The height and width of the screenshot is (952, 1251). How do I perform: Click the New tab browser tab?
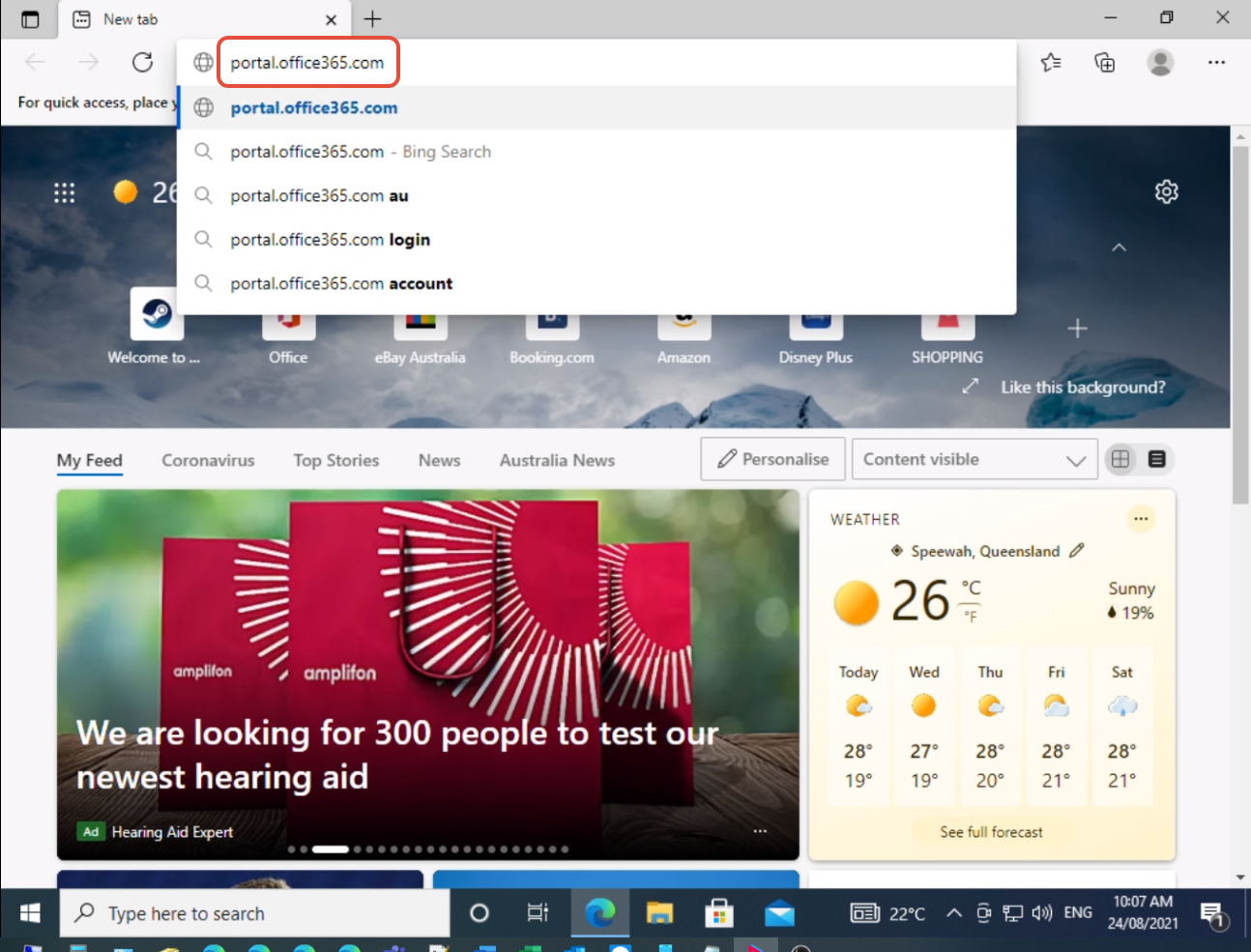pos(203,19)
